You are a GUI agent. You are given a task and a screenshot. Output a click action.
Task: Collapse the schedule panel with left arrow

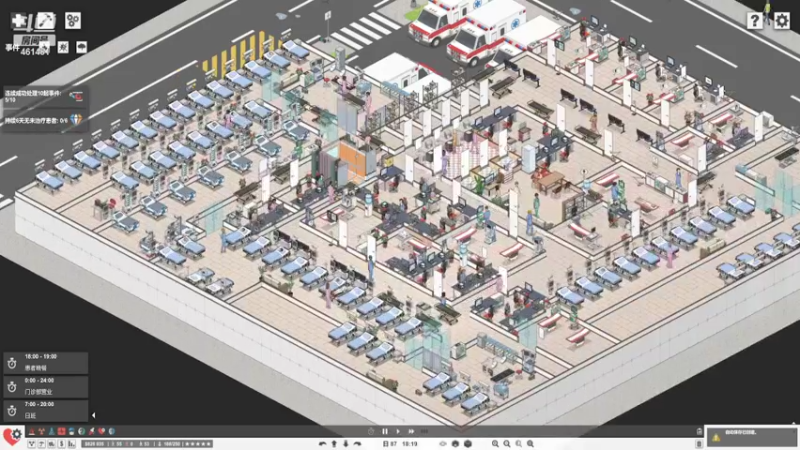93,415
